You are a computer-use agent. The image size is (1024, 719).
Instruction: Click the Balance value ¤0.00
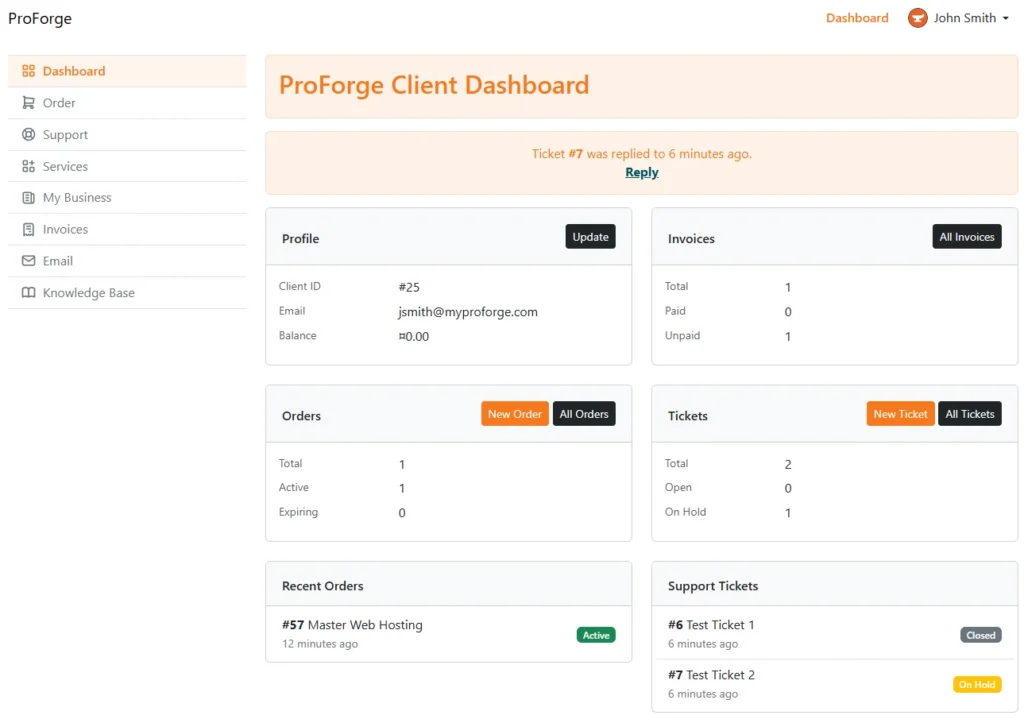pos(413,336)
